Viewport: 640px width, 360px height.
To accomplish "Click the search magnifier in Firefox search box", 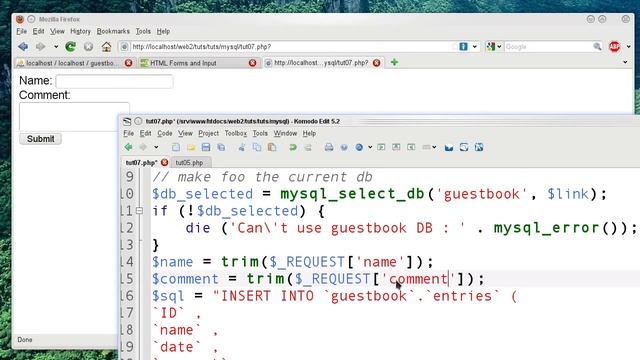I will pyautogui.click(x=597, y=47).
